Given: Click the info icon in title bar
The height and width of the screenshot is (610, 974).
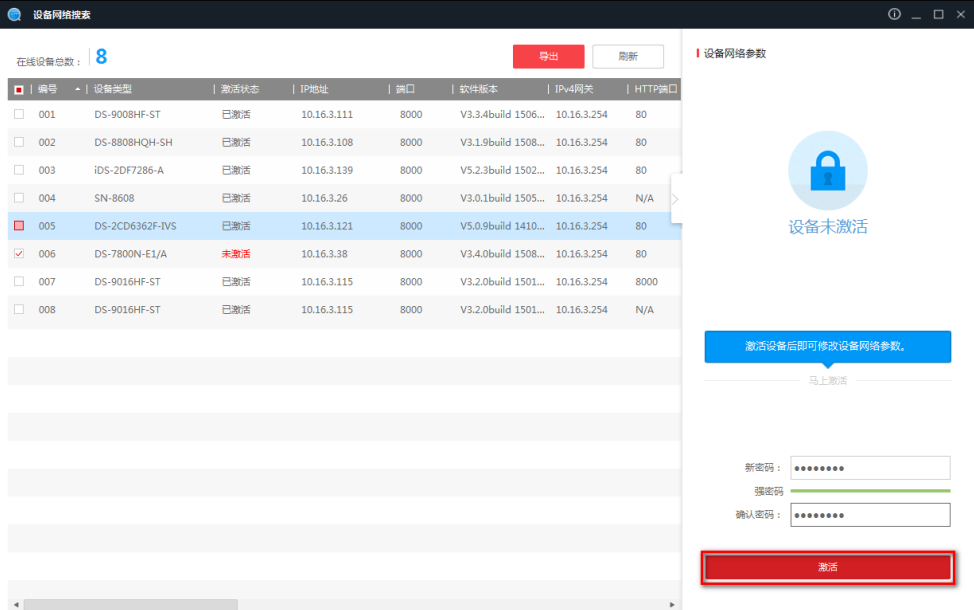Looking at the screenshot, I should pyautogui.click(x=894, y=14).
